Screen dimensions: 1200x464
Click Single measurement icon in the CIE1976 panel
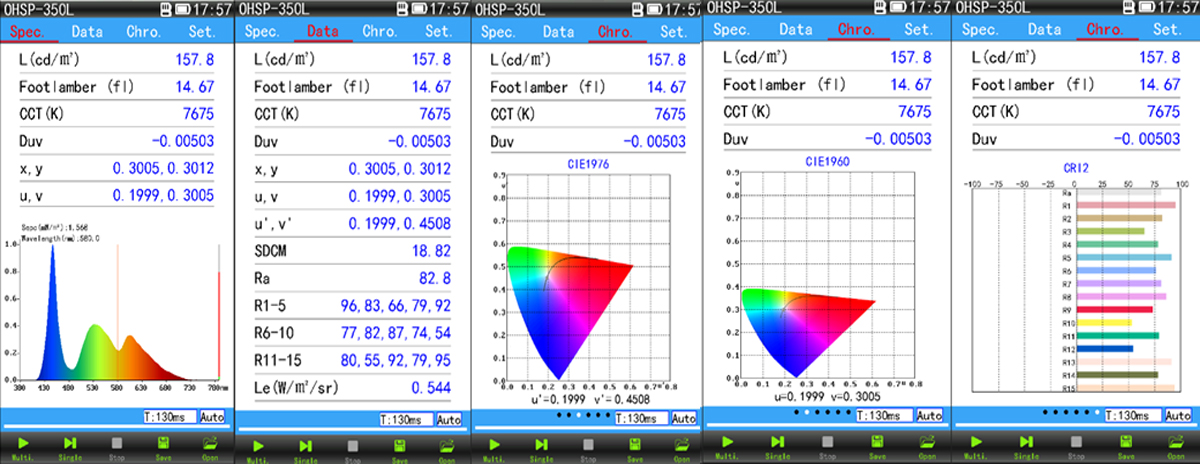pos(540,446)
